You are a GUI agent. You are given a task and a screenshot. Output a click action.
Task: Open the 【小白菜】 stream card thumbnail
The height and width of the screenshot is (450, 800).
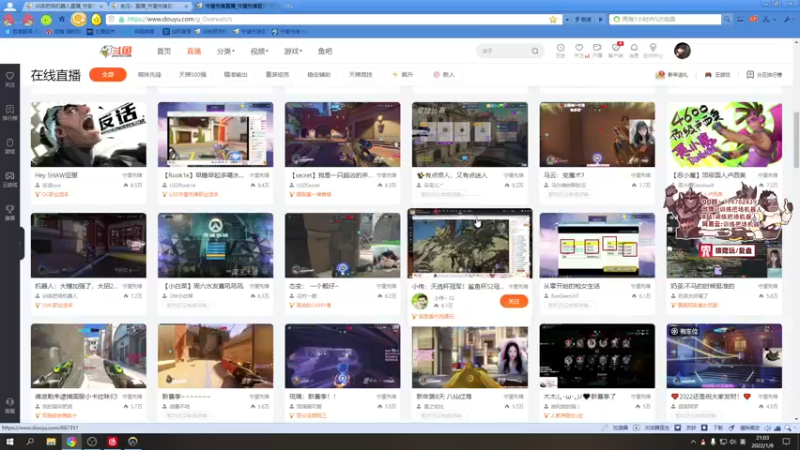click(215, 245)
